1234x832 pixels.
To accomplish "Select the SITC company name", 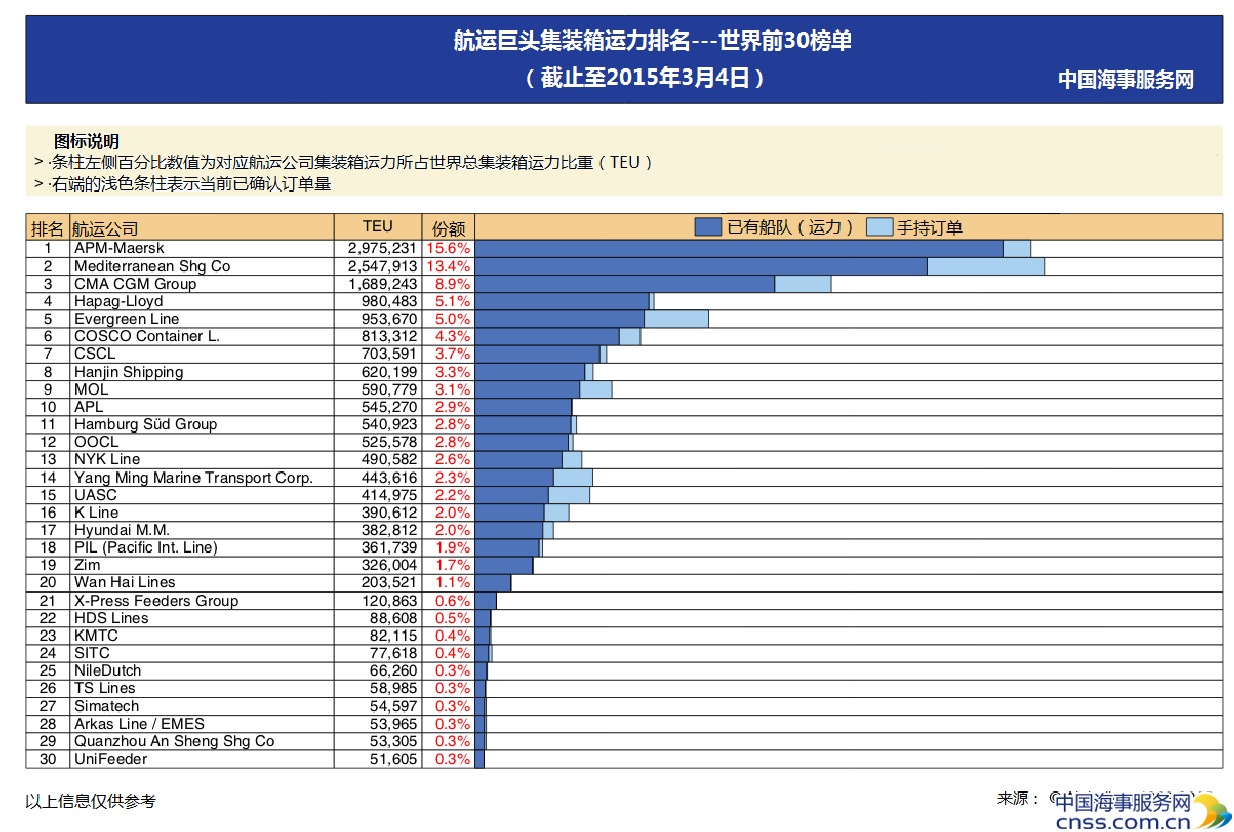I will point(91,653).
